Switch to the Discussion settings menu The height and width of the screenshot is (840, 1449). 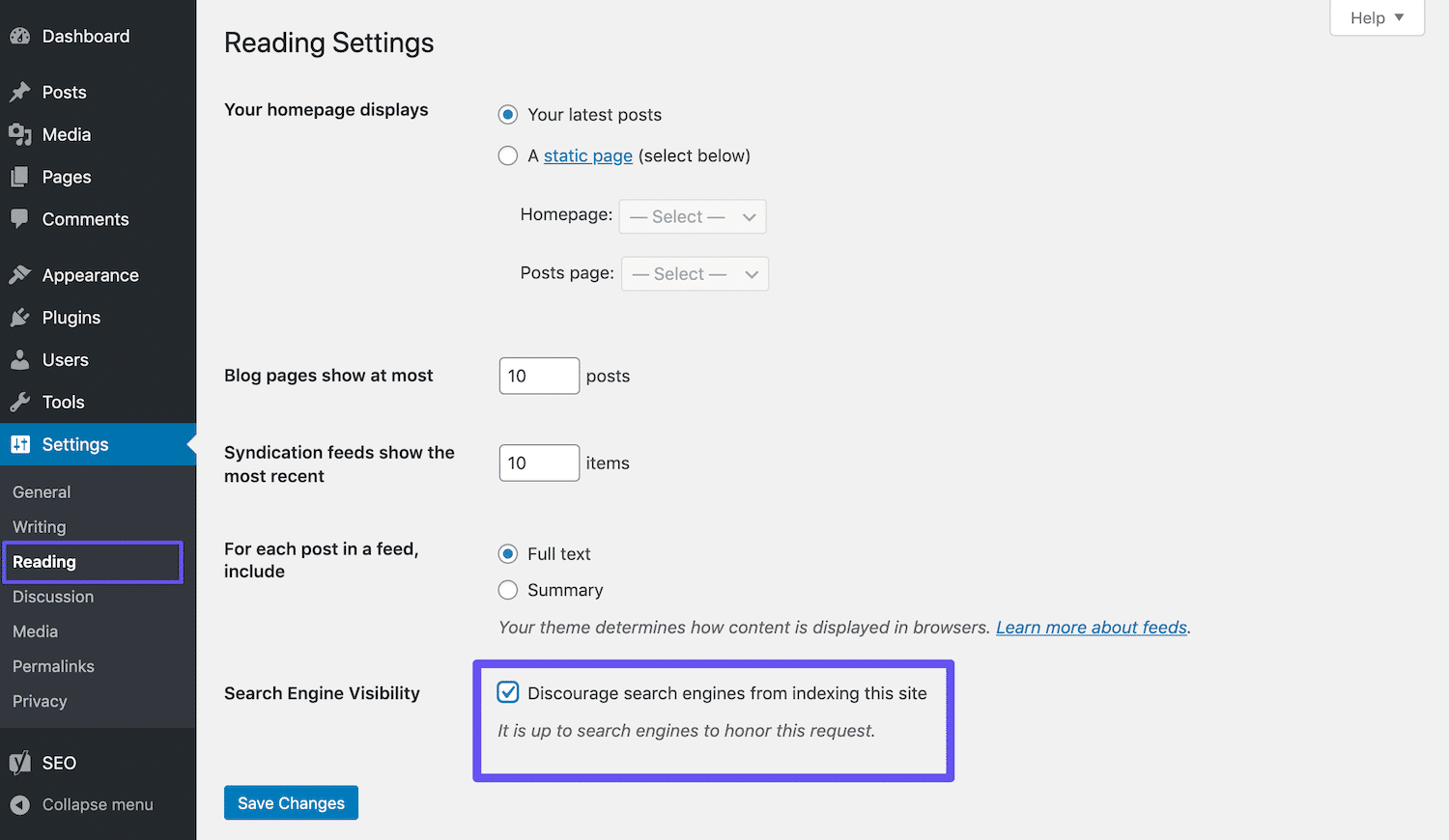pyautogui.click(x=53, y=597)
